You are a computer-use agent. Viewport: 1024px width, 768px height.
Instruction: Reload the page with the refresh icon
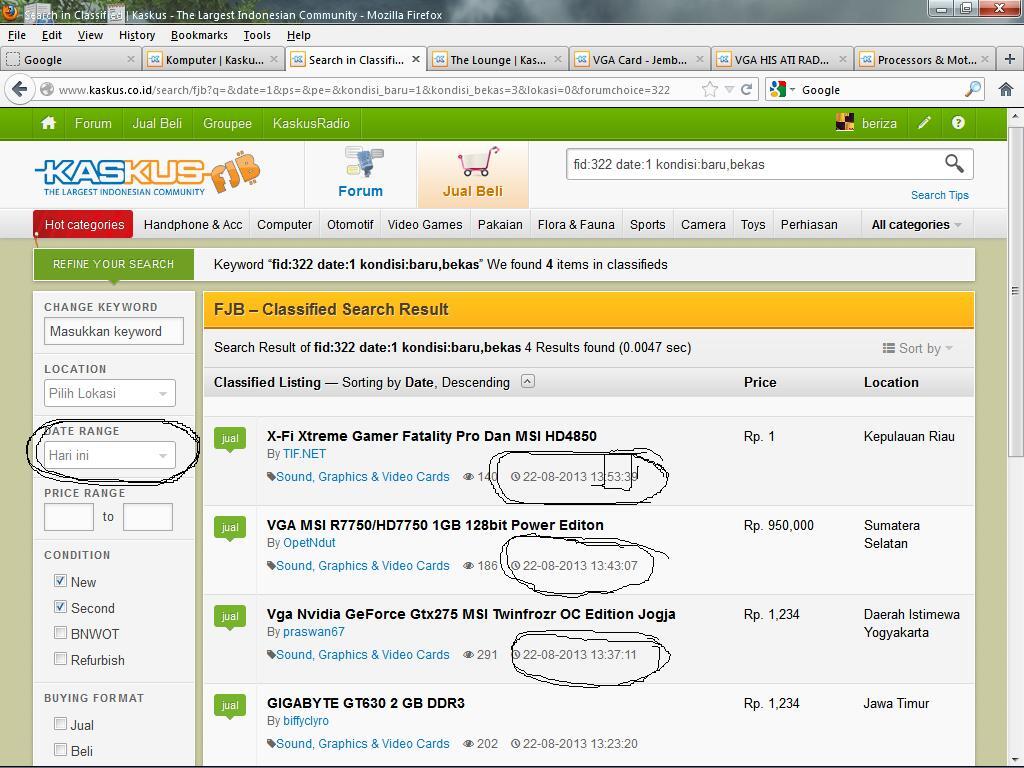[746, 89]
